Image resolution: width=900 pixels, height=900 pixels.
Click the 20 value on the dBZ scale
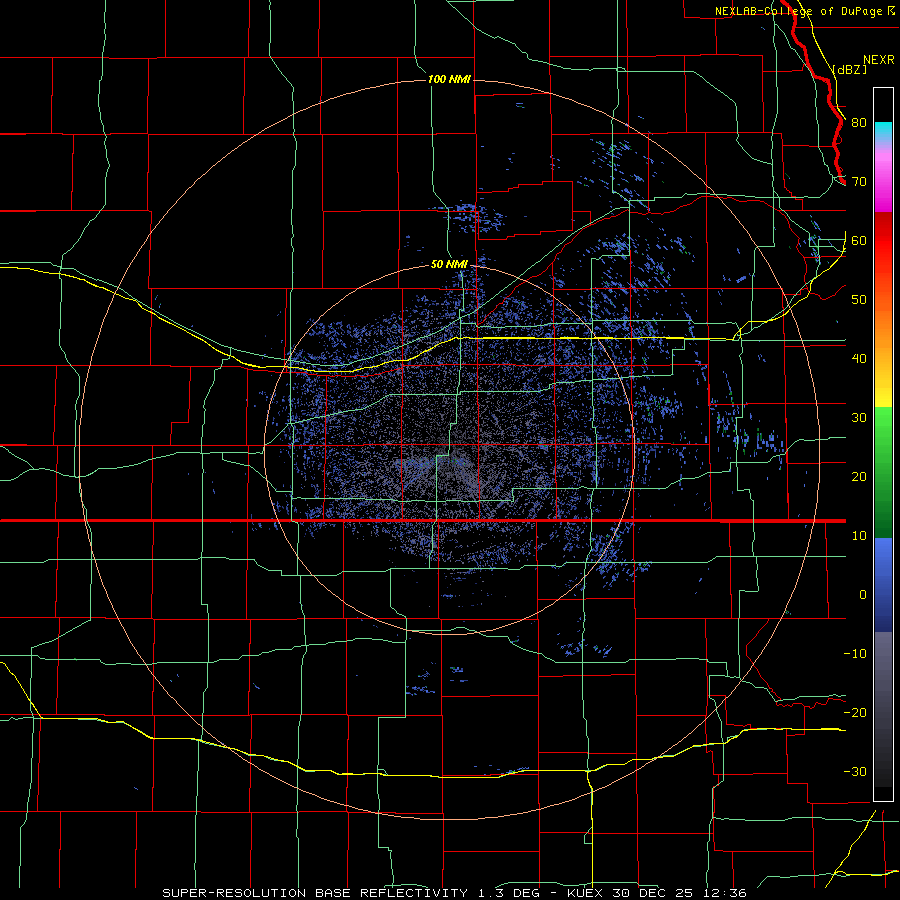click(859, 476)
